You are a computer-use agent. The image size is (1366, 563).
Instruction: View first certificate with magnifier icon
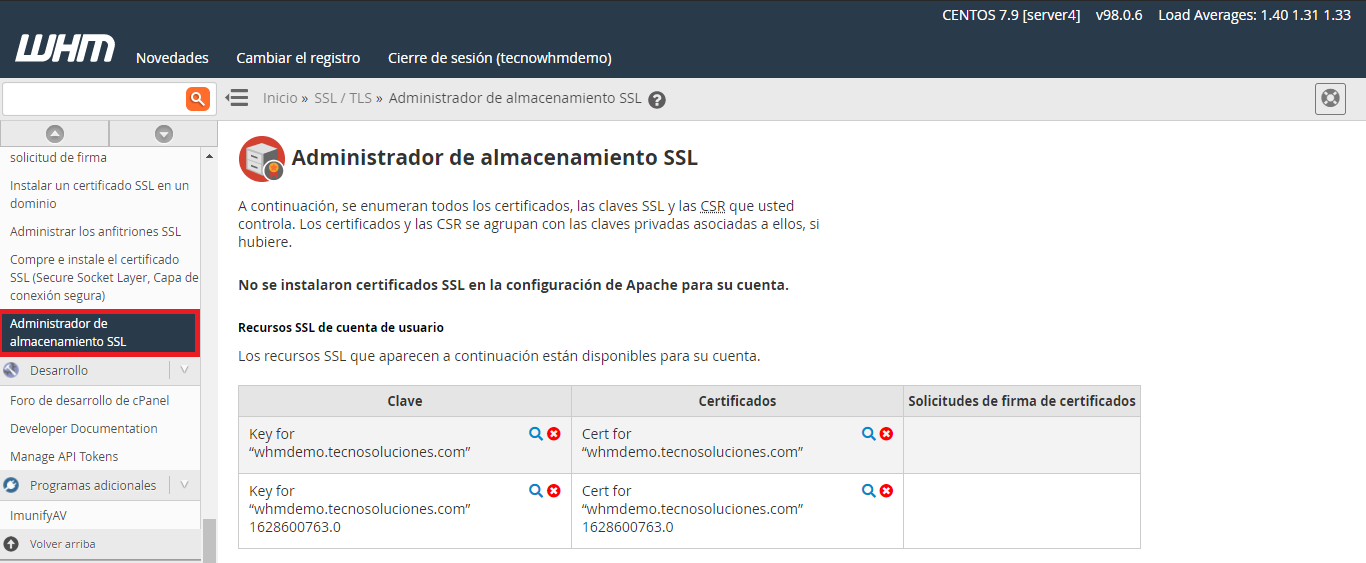tap(868, 434)
